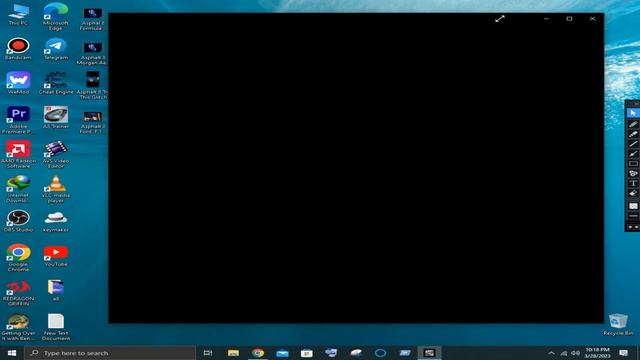
Task: Open the blue circle Cortana taskbar icon
Action: click(x=380, y=353)
